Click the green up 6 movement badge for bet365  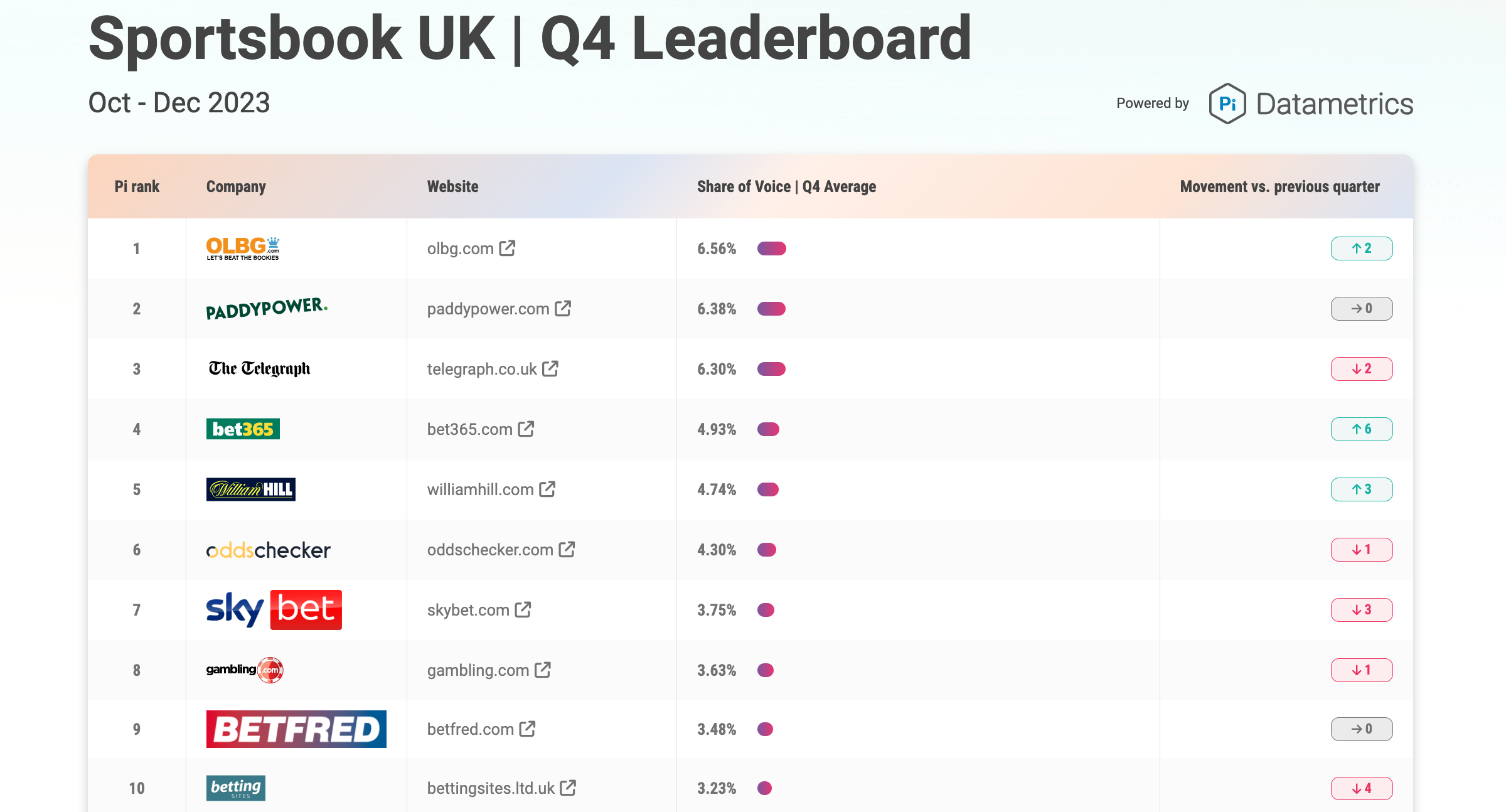(x=1362, y=429)
